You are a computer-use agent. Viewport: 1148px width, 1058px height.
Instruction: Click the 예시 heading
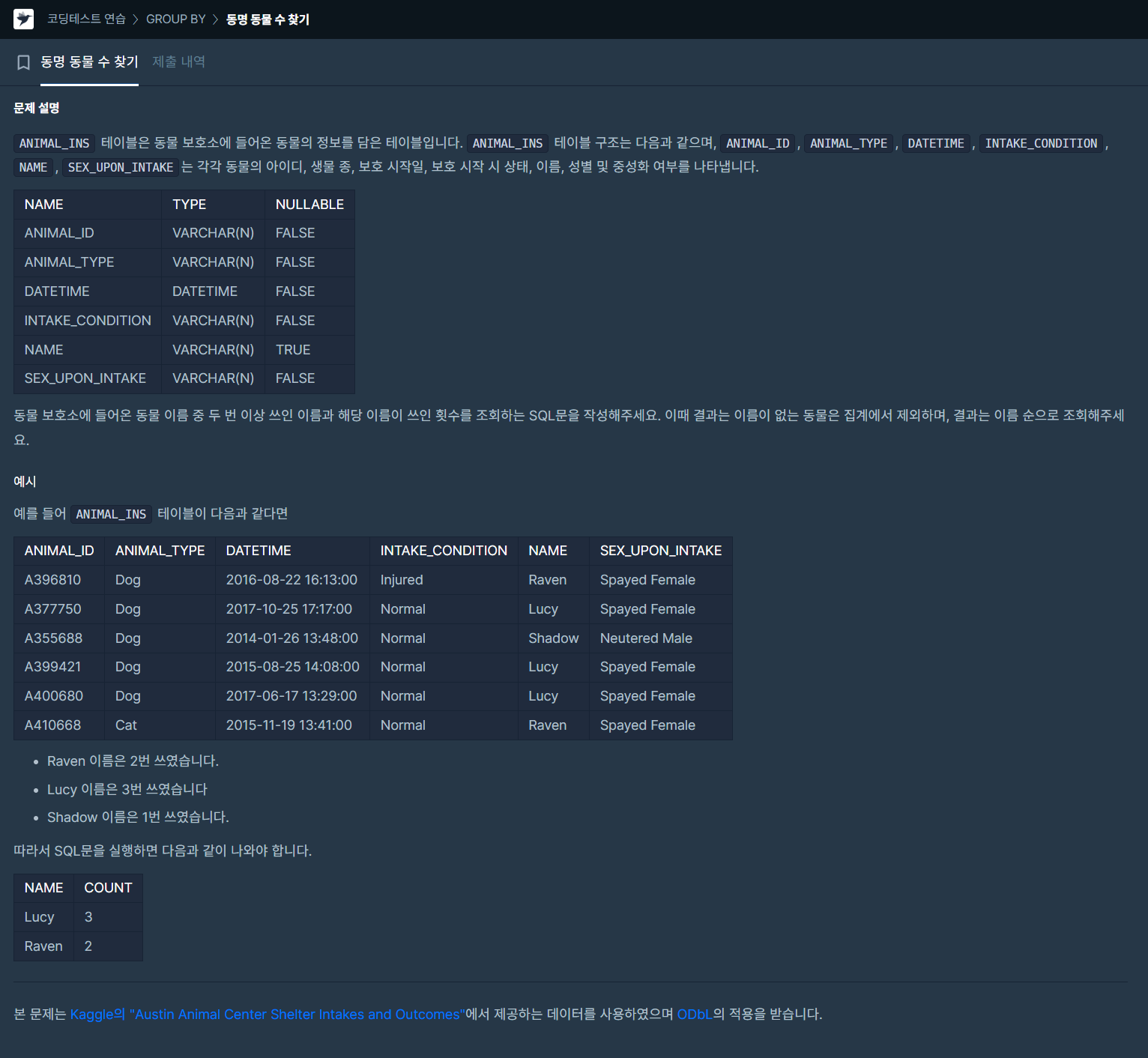(x=25, y=481)
